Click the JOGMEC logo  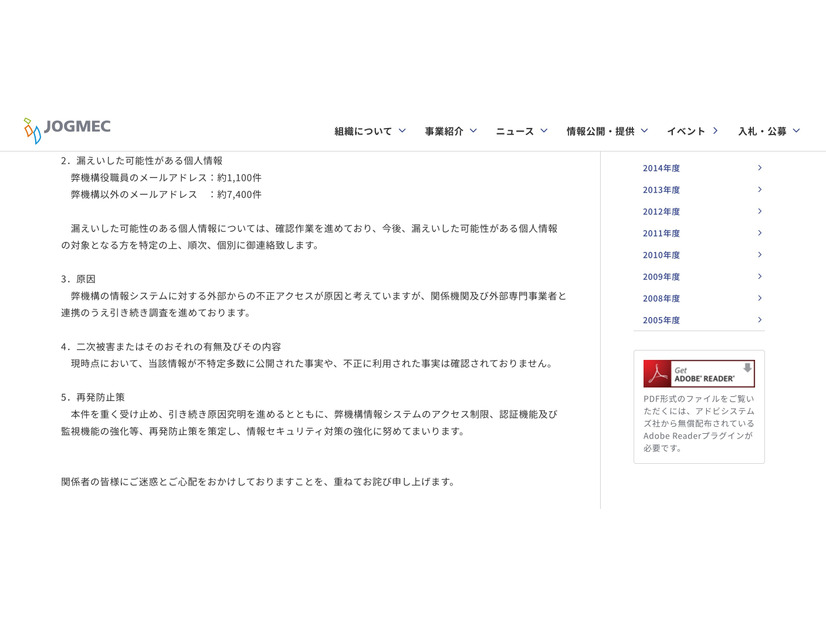coord(67,130)
